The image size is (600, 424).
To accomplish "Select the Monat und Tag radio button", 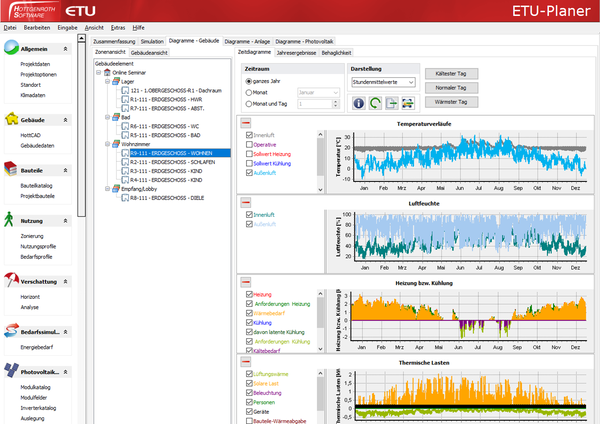I will point(249,104).
